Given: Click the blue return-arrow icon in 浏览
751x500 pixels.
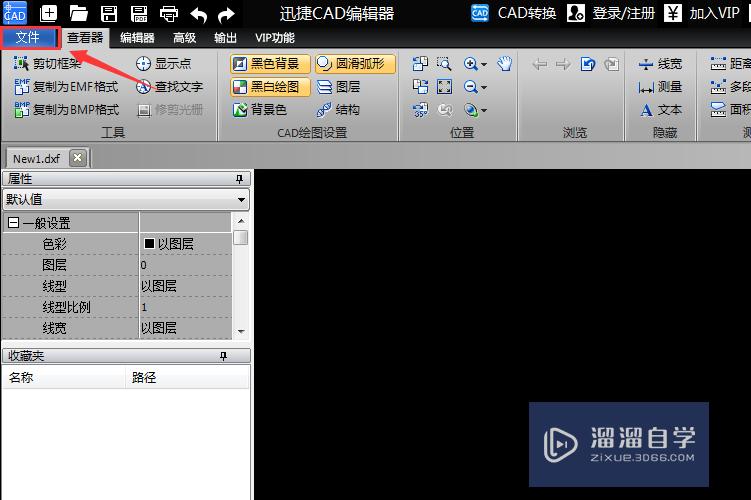Looking at the screenshot, I should tap(587, 64).
